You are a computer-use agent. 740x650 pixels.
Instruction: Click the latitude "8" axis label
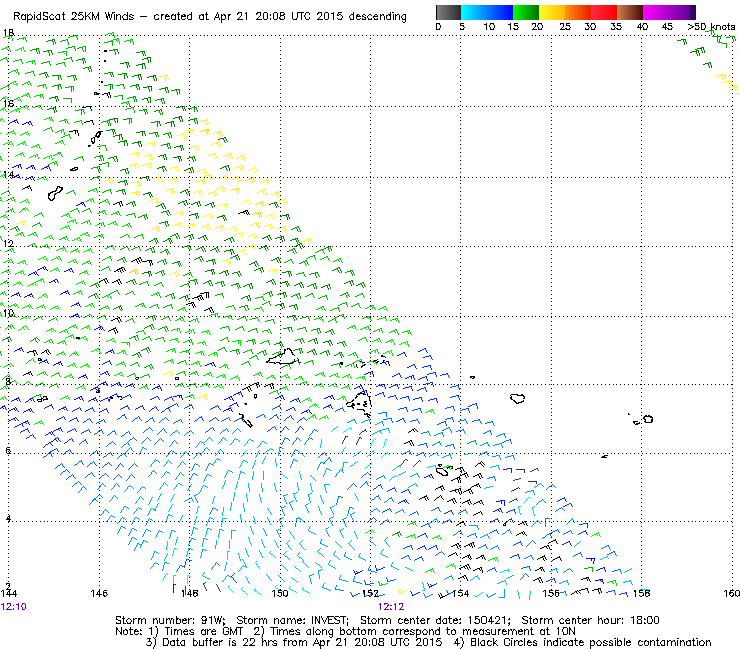coord(8,381)
